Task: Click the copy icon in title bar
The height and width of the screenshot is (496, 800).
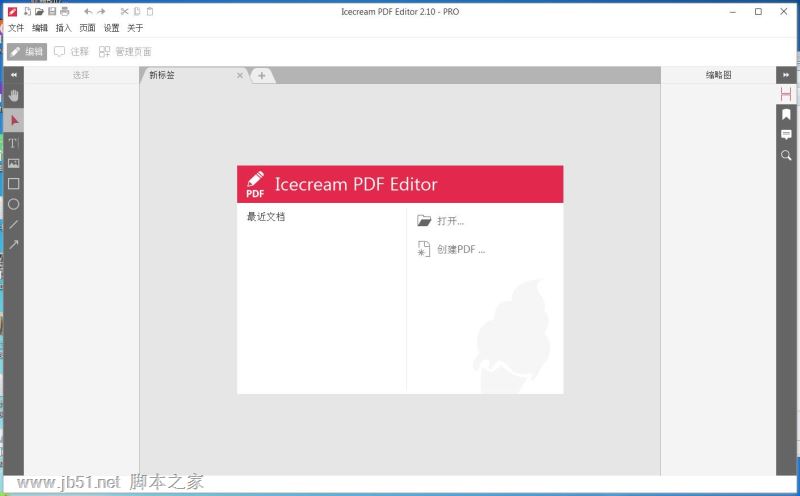Action: click(x=137, y=11)
